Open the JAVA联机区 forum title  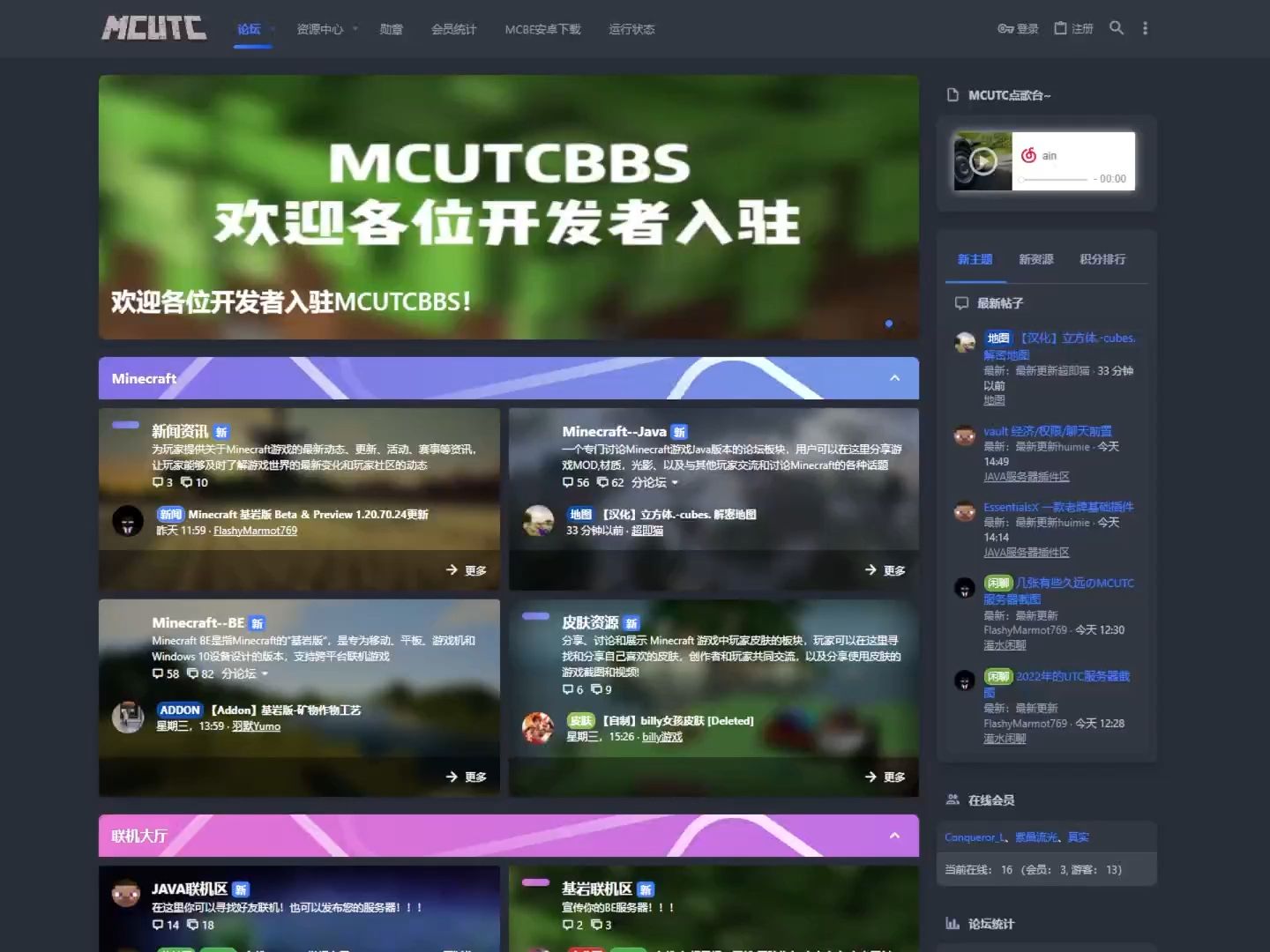click(190, 889)
